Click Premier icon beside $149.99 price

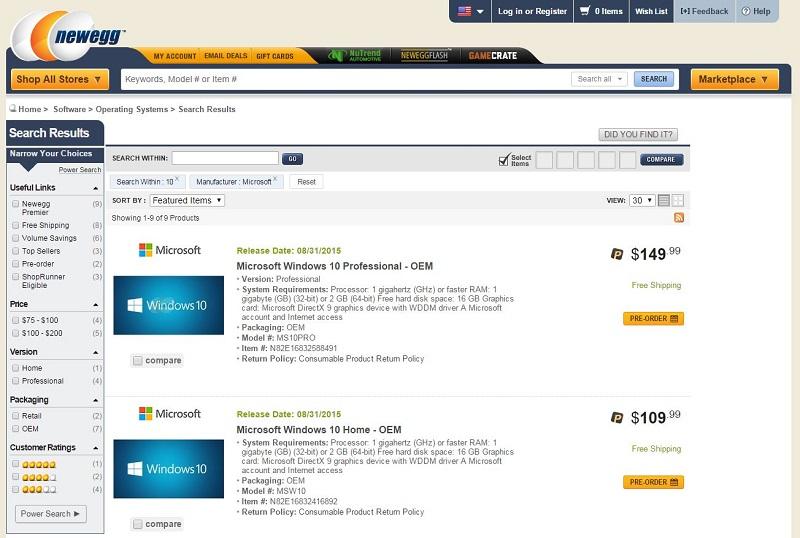click(x=617, y=254)
